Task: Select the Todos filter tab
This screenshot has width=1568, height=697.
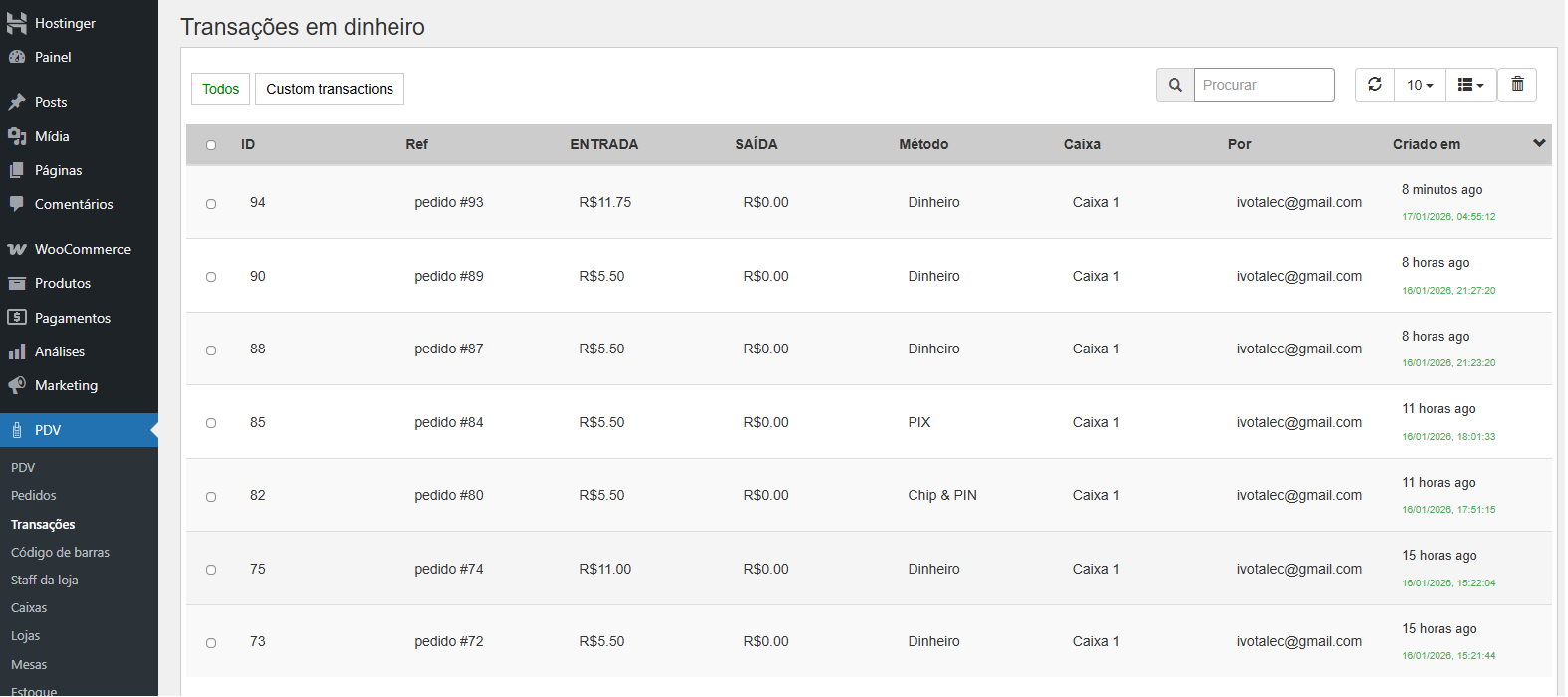Action: (x=220, y=89)
